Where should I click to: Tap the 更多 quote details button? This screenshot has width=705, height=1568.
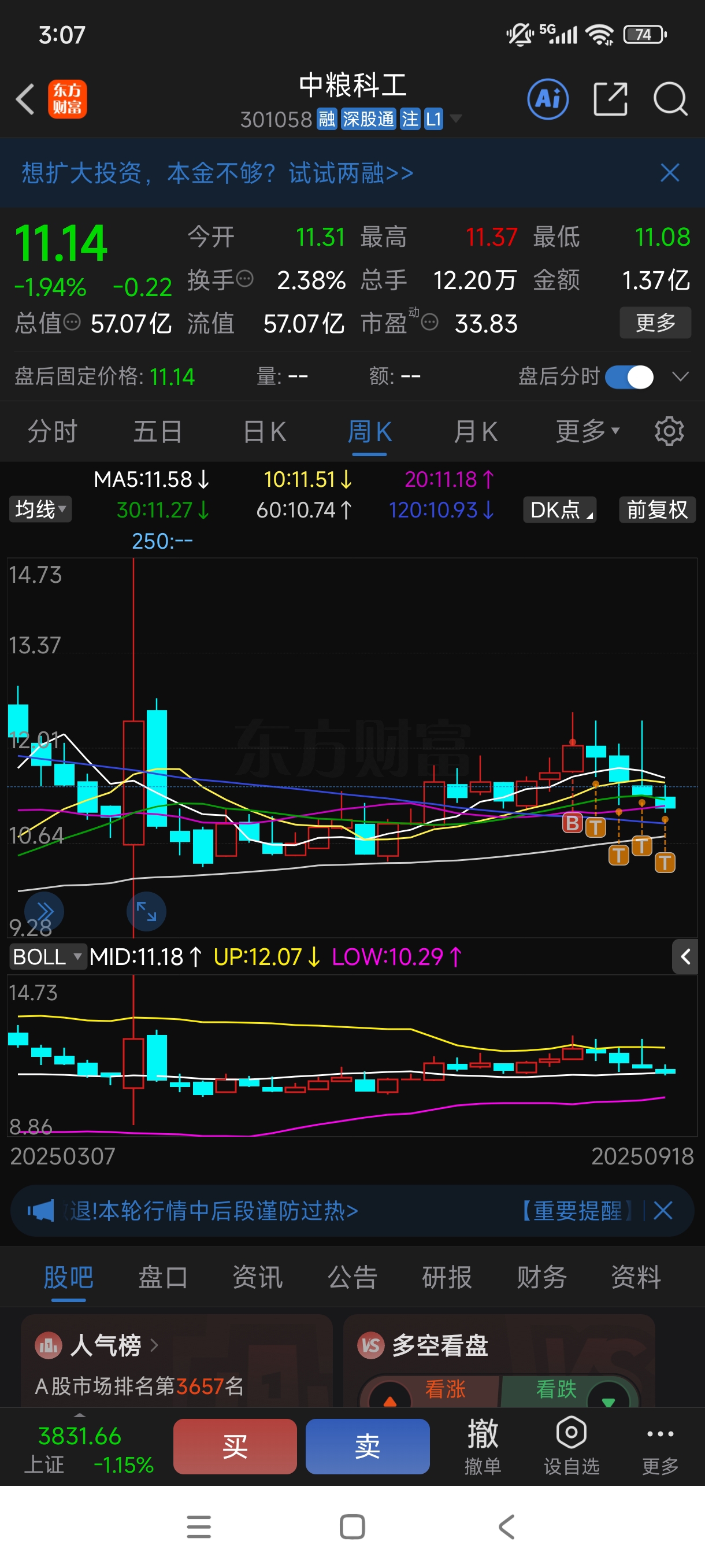(x=655, y=322)
